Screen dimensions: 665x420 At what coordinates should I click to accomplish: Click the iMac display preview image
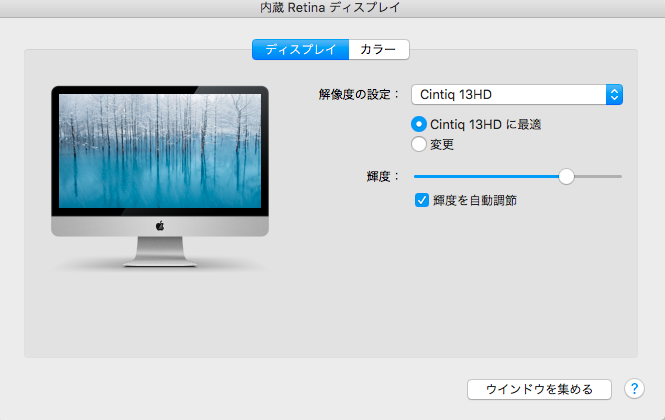(x=160, y=176)
